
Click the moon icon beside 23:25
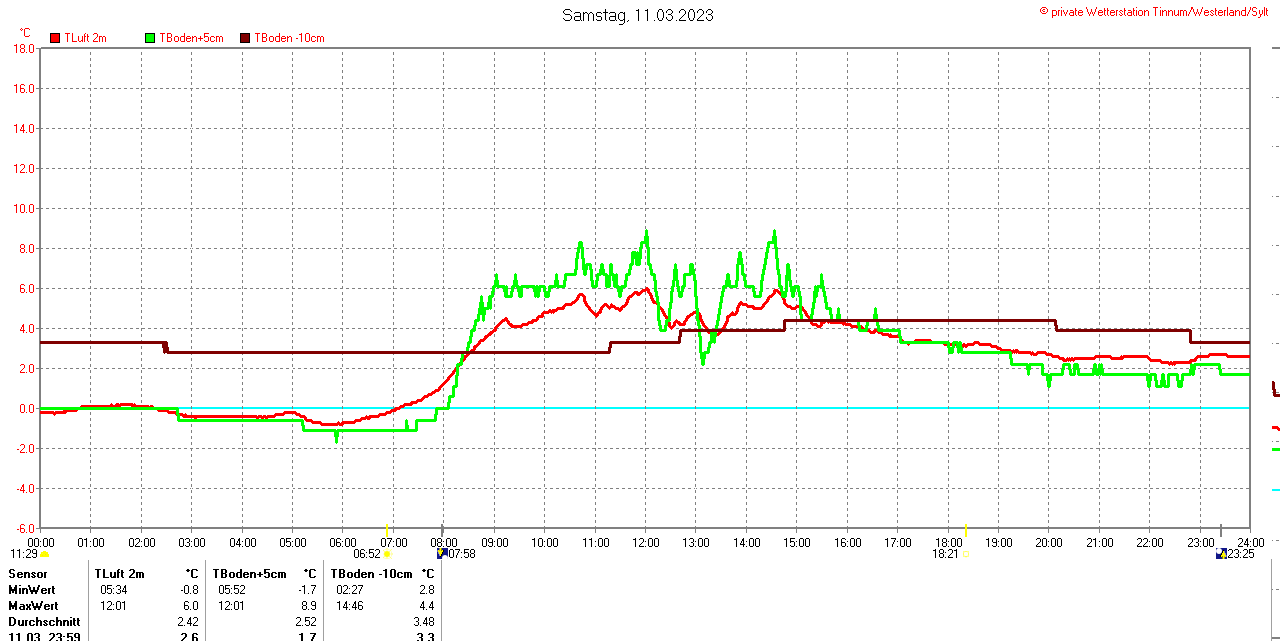point(1220,553)
